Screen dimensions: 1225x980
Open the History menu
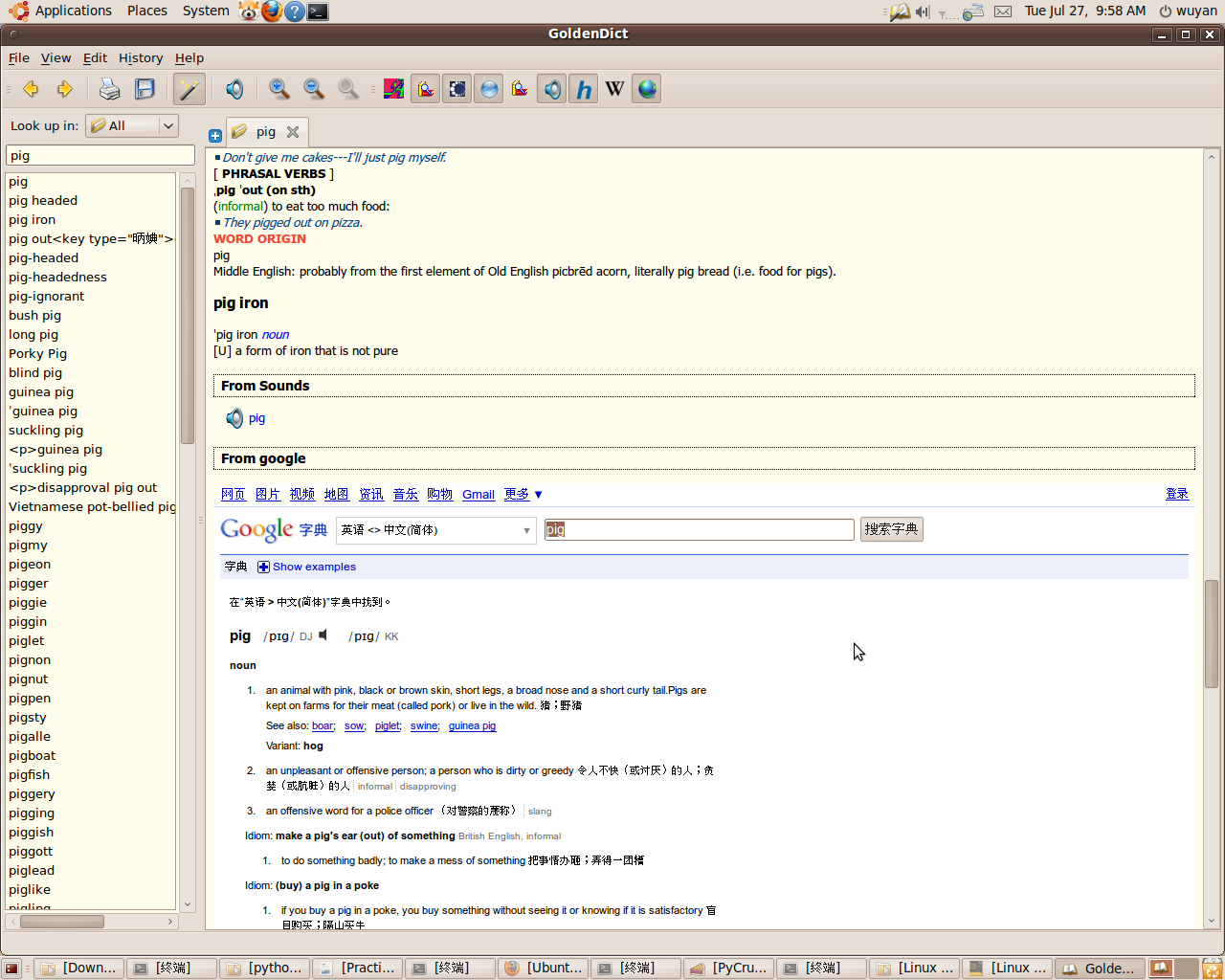pos(141,57)
